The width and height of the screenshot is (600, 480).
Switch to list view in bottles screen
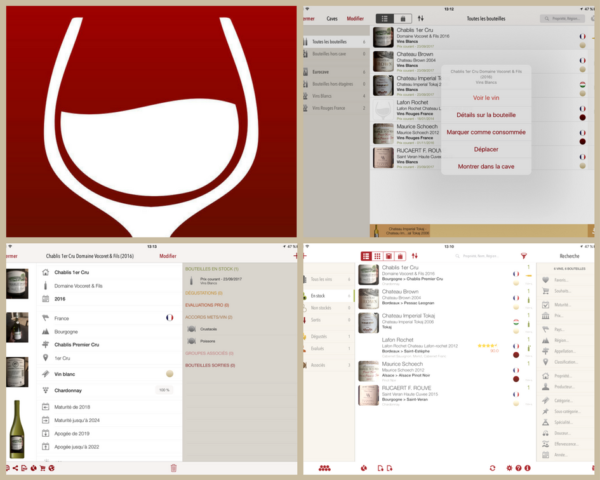coord(385,18)
